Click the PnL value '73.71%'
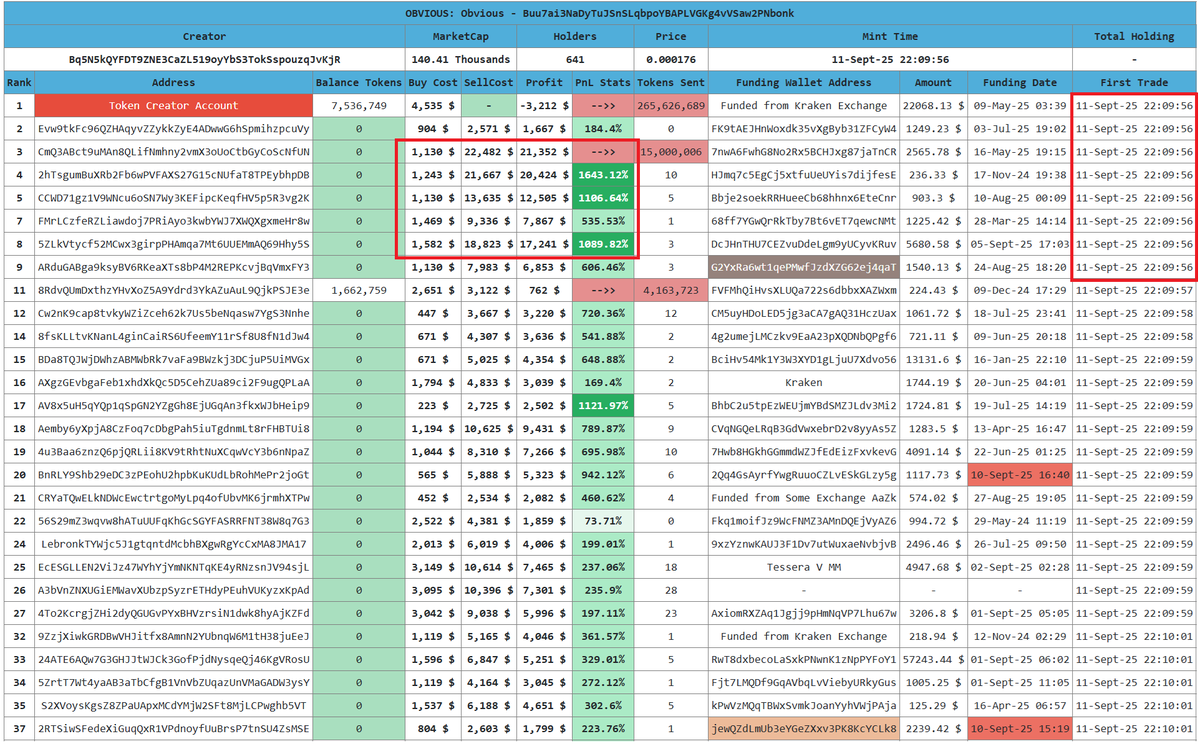The image size is (1200, 744). pyautogui.click(x=603, y=521)
